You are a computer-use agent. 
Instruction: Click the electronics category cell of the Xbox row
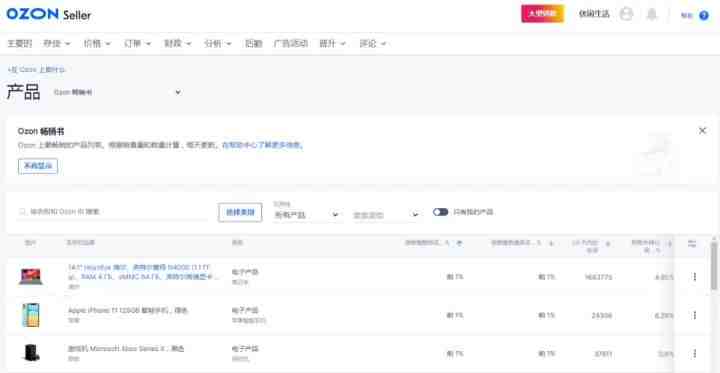pyautogui.click(x=245, y=353)
